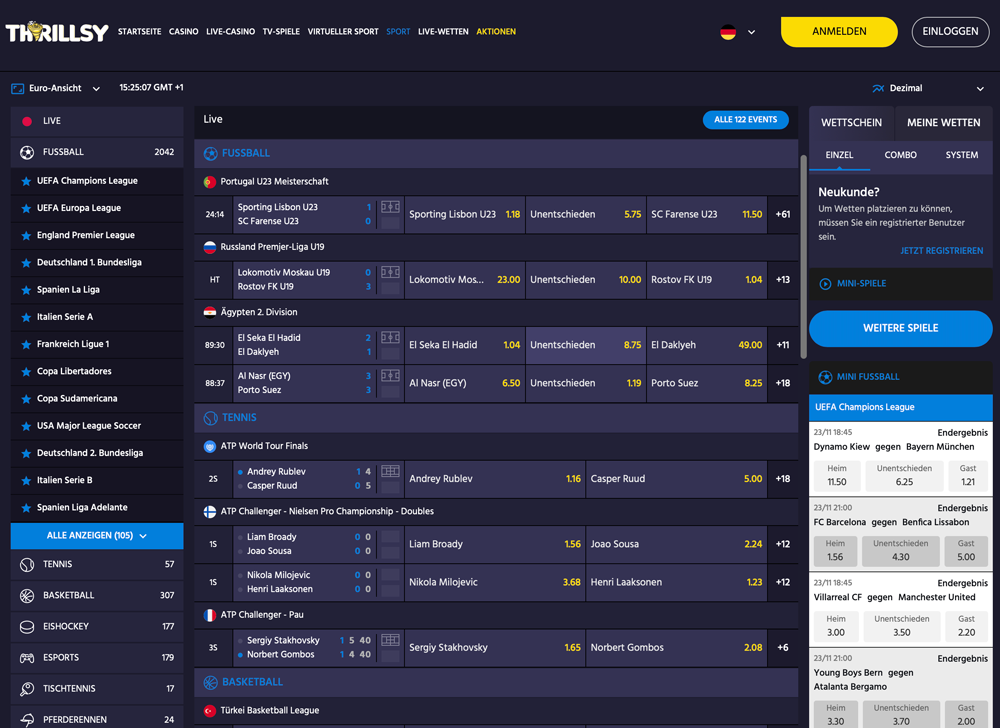Image resolution: width=1000 pixels, height=728 pixels.
Task: Open the German flag language dropdown
Action: pyautogui.click(x=737, y=32)
